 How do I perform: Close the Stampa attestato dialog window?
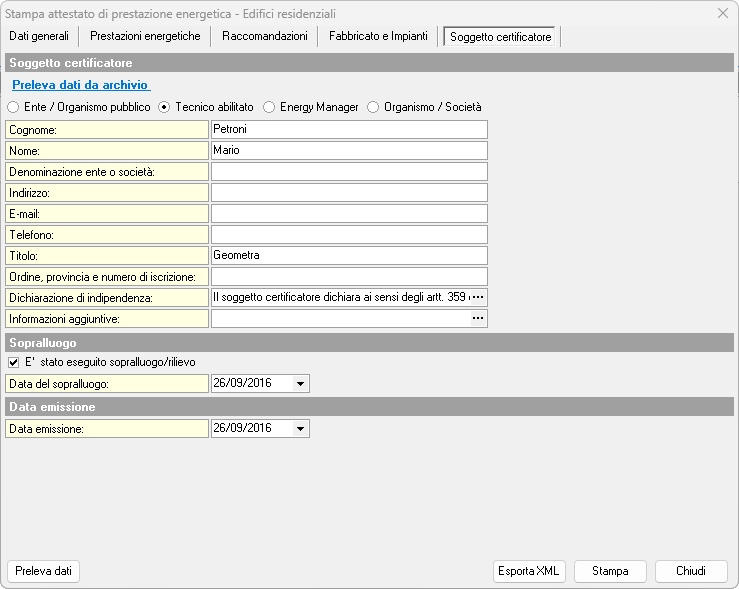point(723,13)
